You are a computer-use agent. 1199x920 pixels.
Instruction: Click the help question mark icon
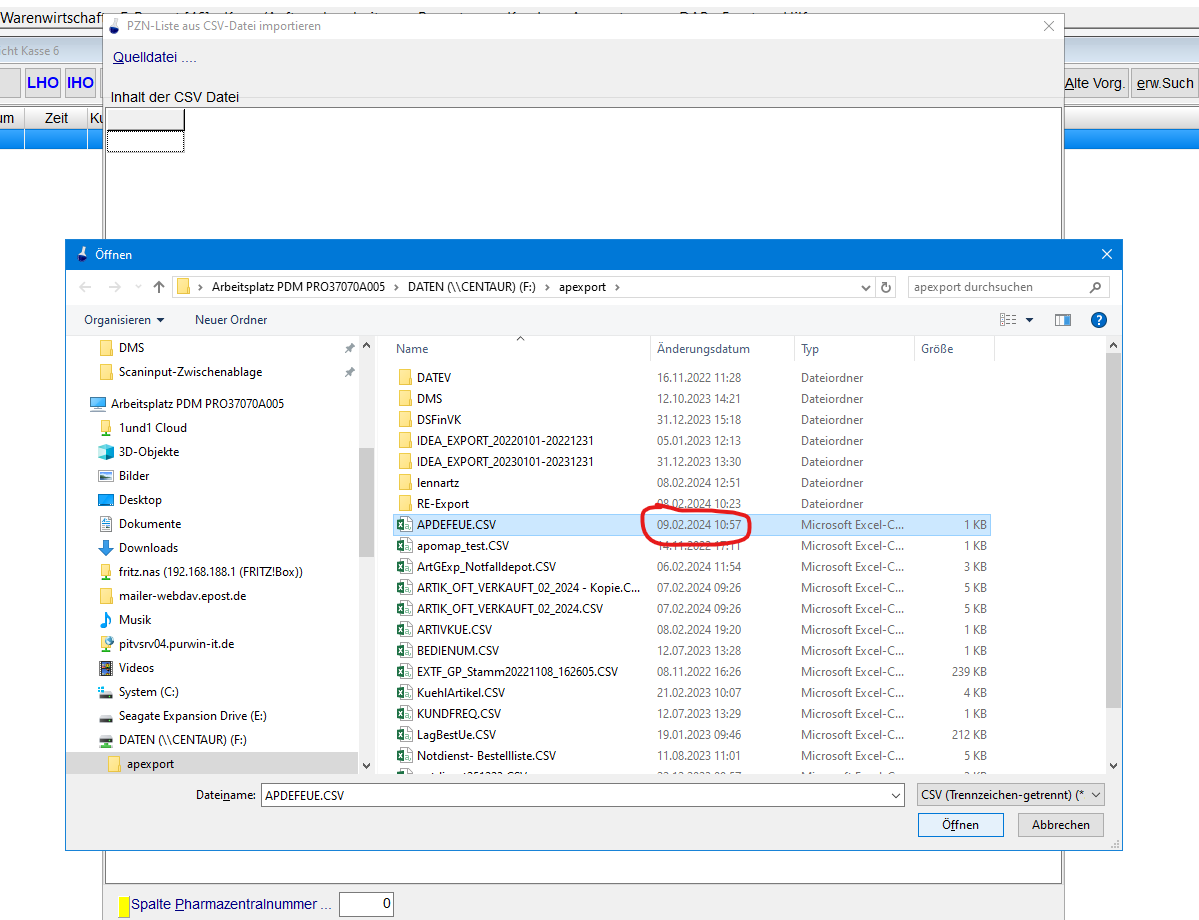click(1098, 320)
